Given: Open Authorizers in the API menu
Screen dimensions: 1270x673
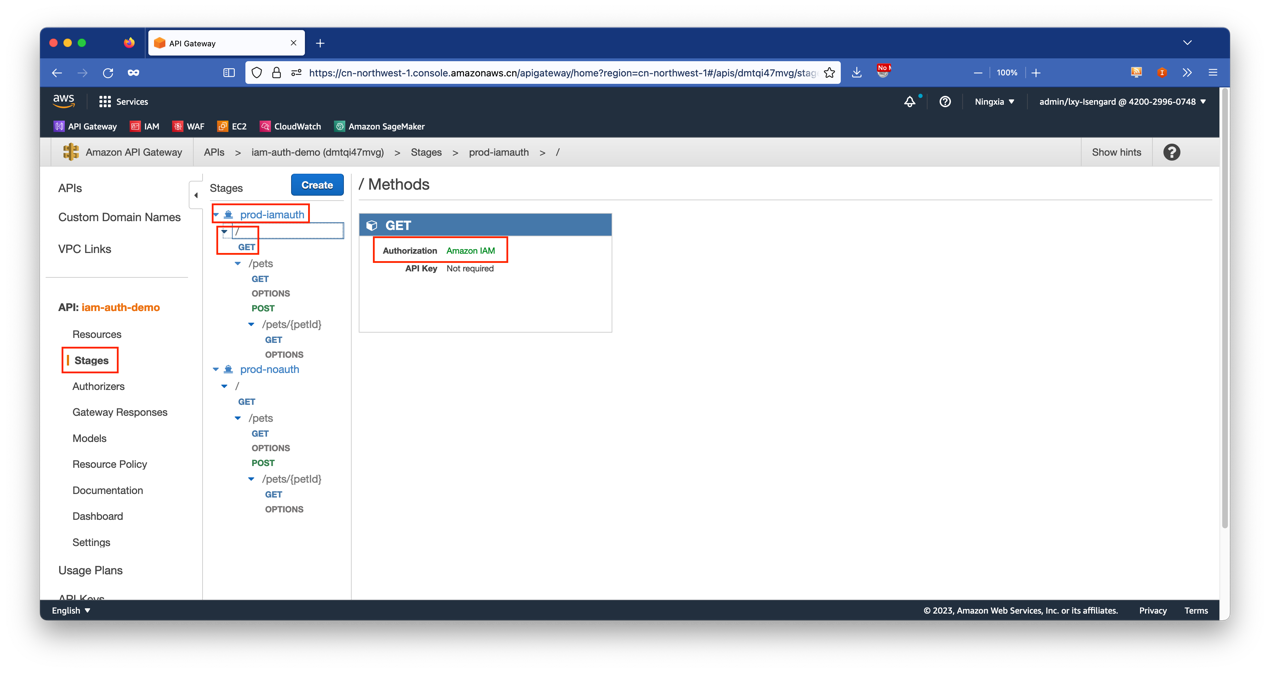Looking at the screenshot, I should (98, 387).
